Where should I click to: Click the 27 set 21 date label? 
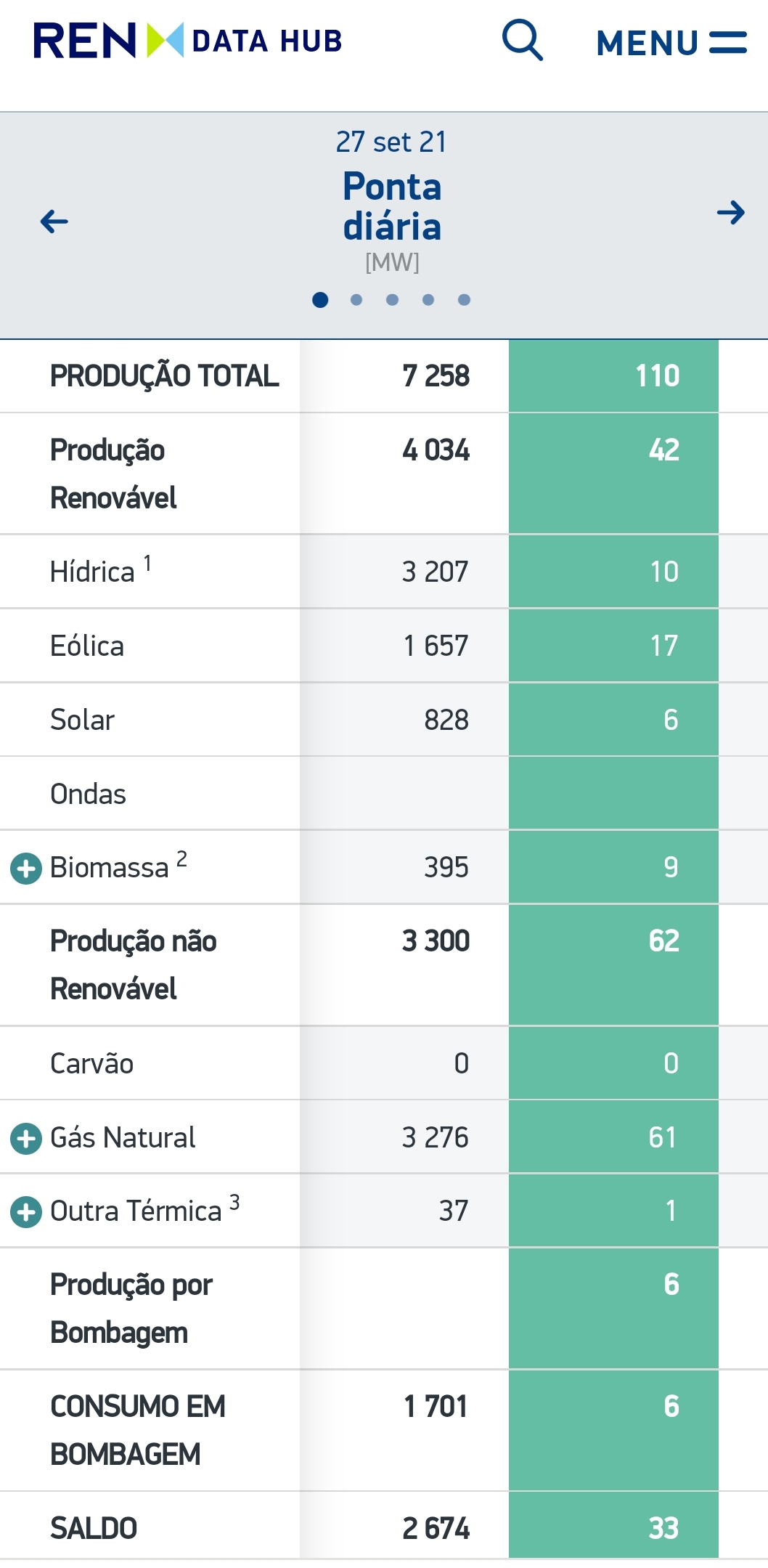391,142
